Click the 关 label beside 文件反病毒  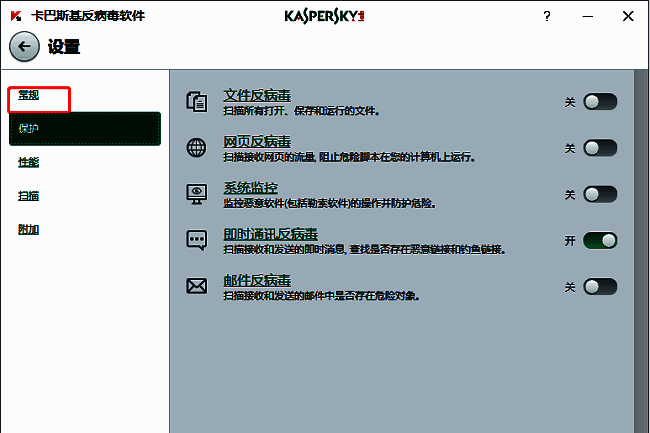point(570,102)
